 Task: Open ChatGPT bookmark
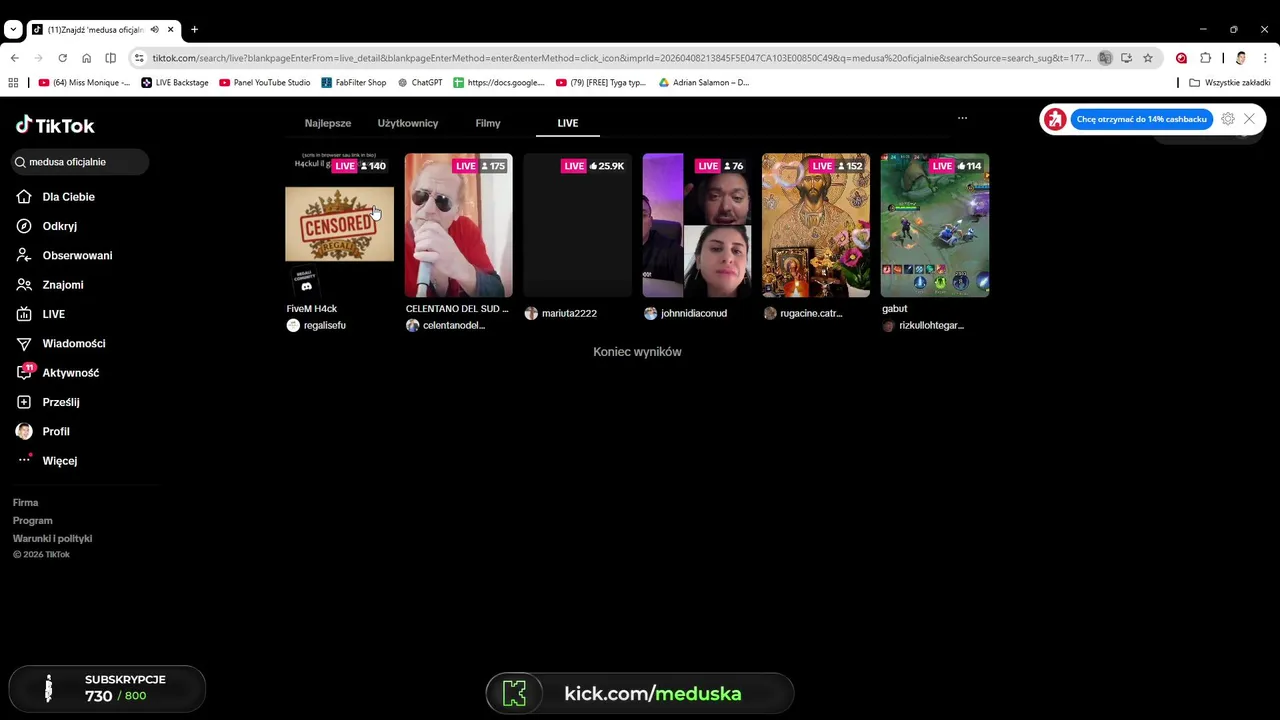(420, 83)
